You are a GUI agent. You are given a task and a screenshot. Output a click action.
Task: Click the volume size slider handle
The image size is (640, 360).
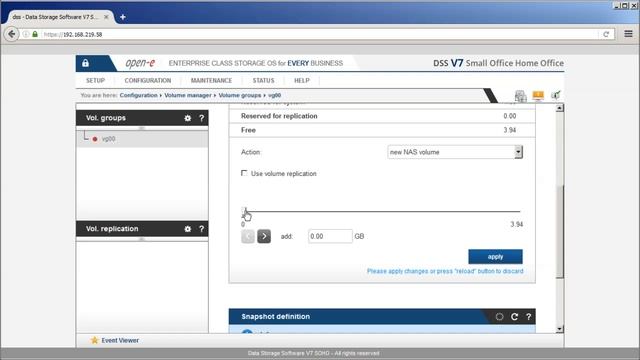pos(244,211)
